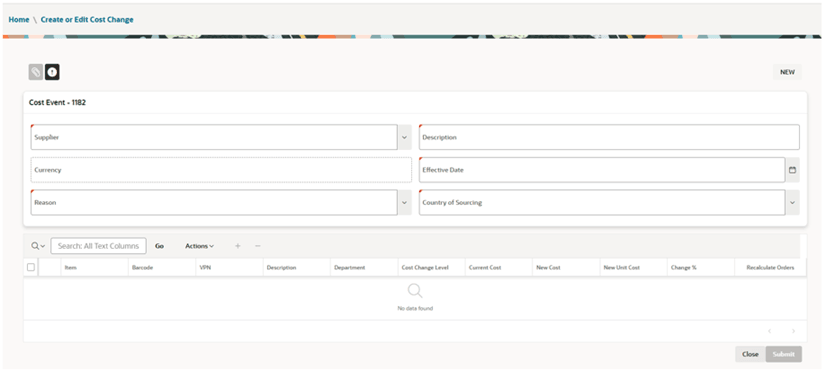This screenshot has width=826, height=370.
Task: Click the Department column header
Action: pos(364,267)
